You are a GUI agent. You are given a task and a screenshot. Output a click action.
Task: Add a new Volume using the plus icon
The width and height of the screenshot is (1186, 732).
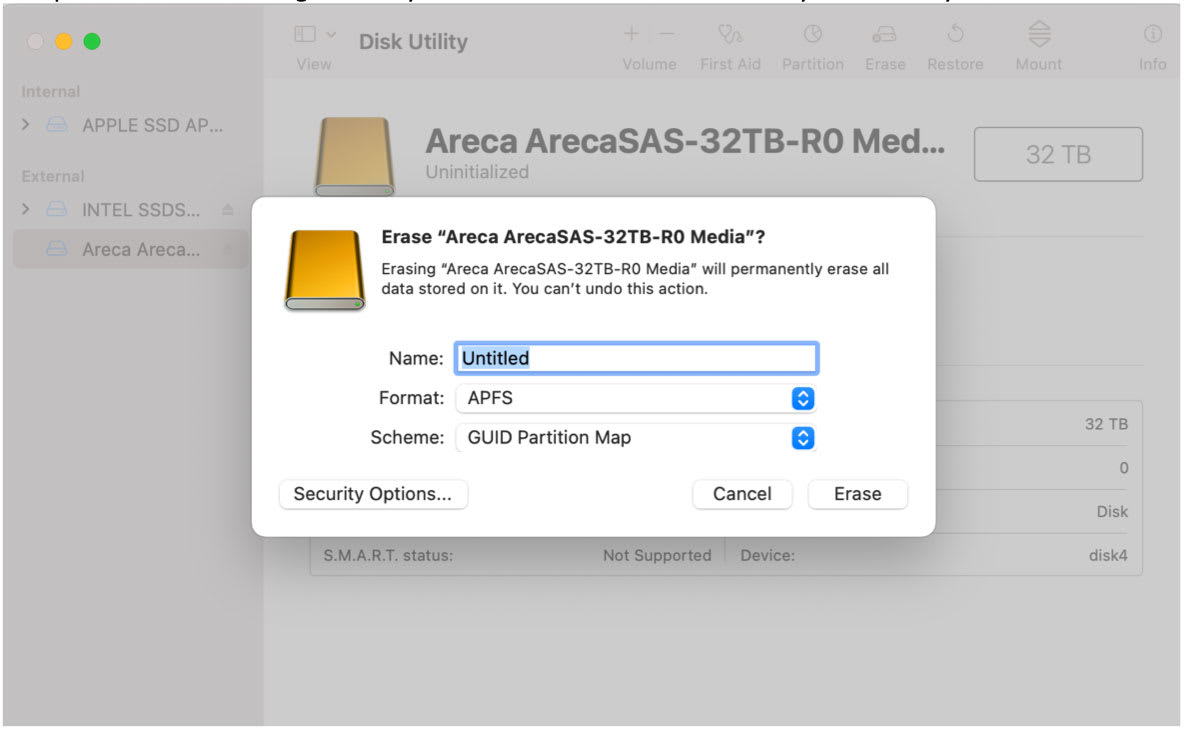point(632,34)
